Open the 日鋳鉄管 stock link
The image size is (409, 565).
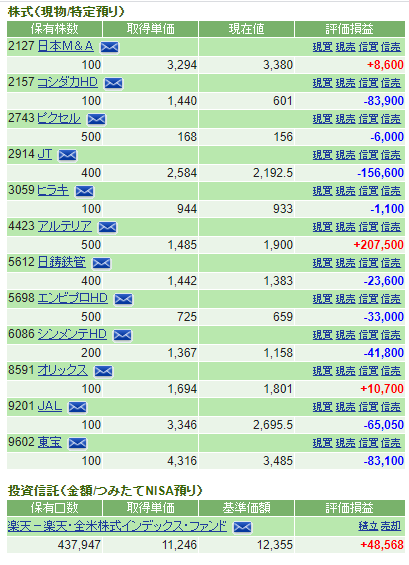(62, 262)
